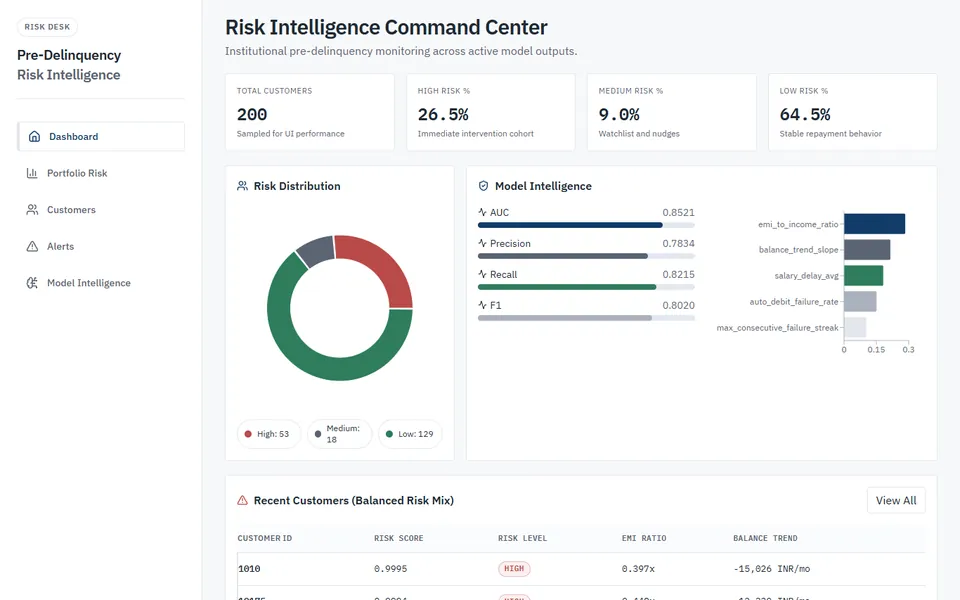Click EMI ratio 0.397x
Image resolution: width=960 pixels, height=600 pixels.
[x=638, y=569]
